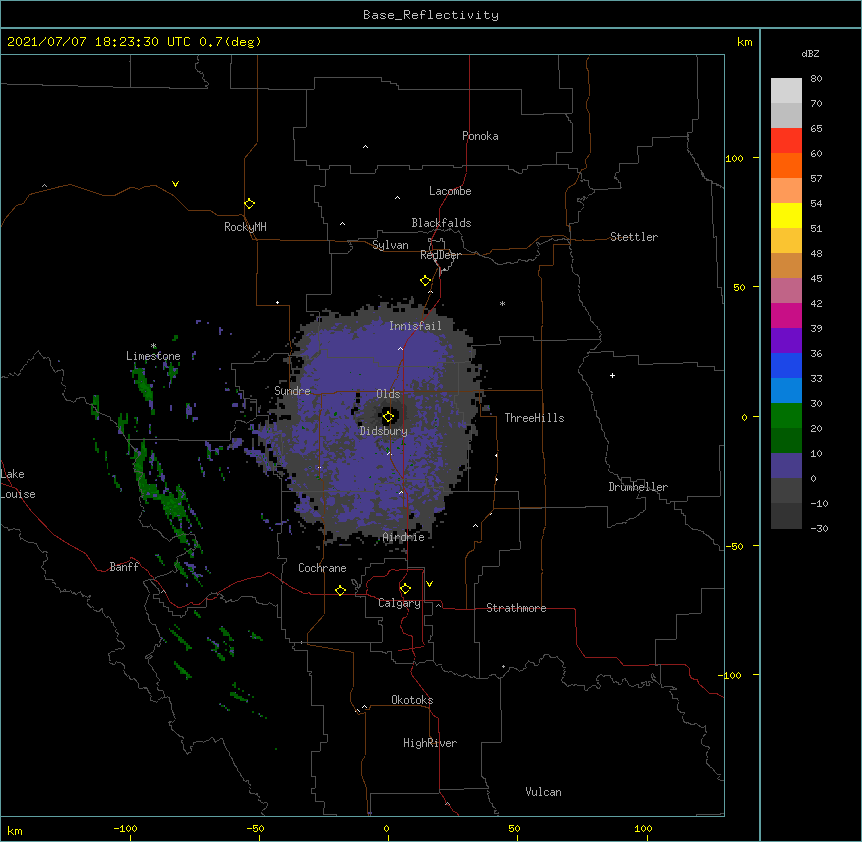This screenshot has width=862, height=842.
Task: Select the purple 10 dBZ color swatch
Action: (x=786, y=466)
